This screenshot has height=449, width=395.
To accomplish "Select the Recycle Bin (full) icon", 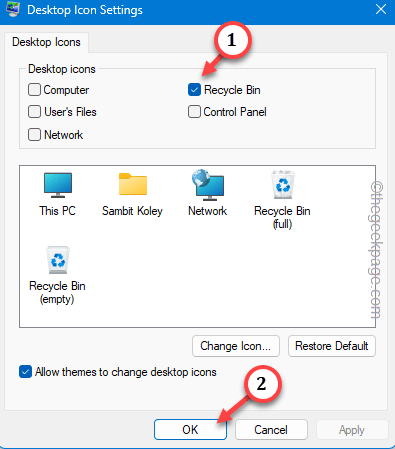I will [x=283, y=185].
